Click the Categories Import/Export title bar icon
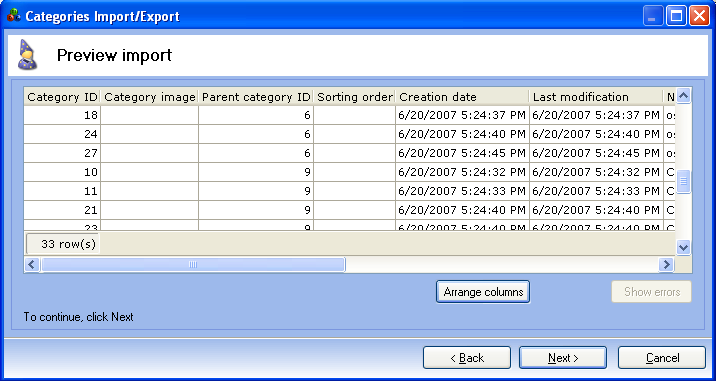Image resolution: width=716 pixels, height=381 pixels. coord(14,16)
